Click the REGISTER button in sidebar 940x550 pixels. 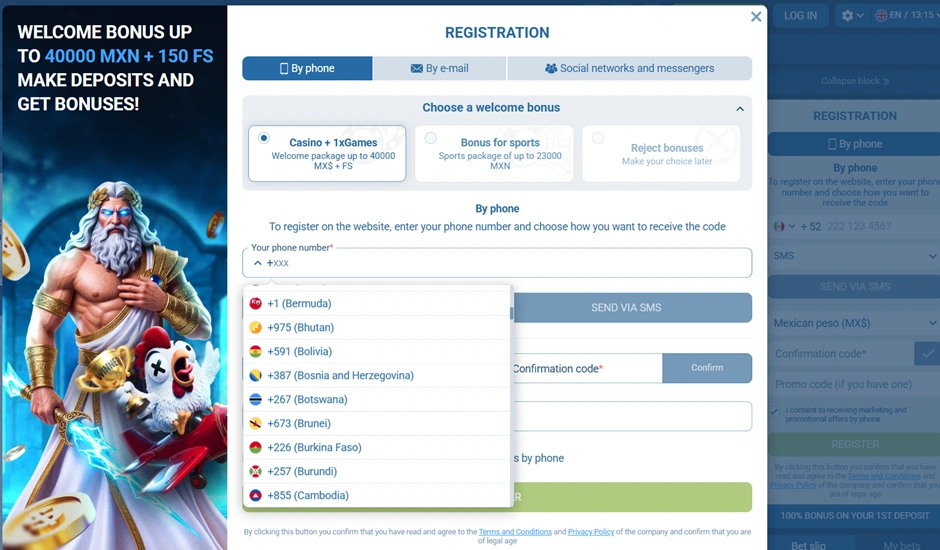855,444
